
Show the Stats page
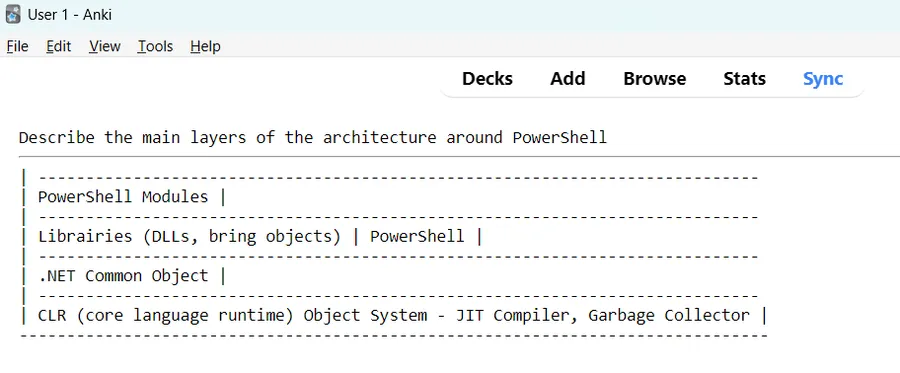[x=744, y=79]
